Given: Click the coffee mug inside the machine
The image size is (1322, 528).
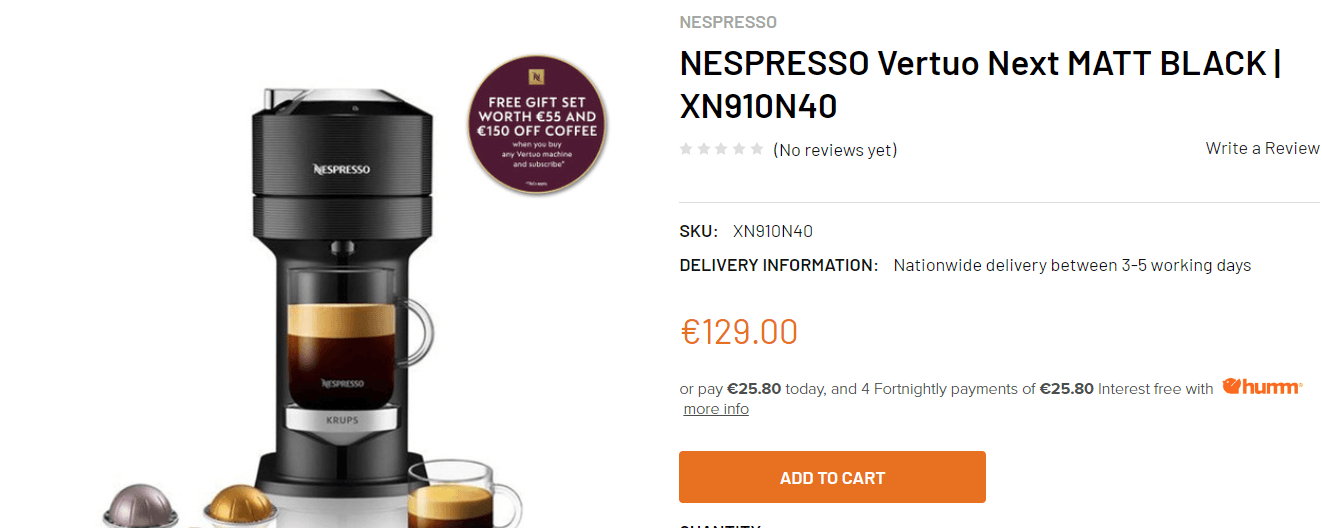Looking at the screenshot, I should coord(355,338).
